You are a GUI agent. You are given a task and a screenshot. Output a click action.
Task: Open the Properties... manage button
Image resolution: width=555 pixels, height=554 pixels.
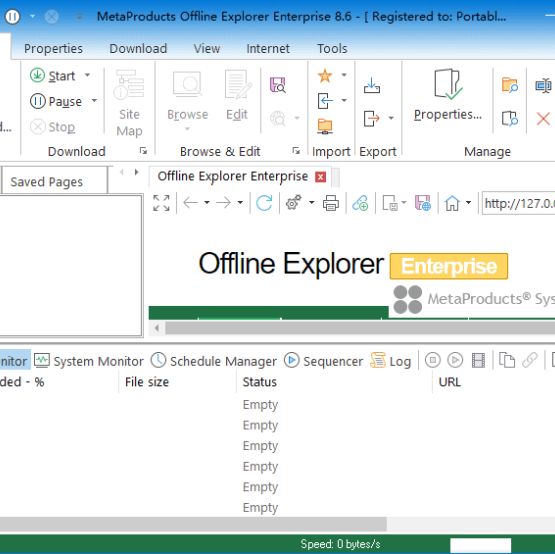click(x=448, y=95)
